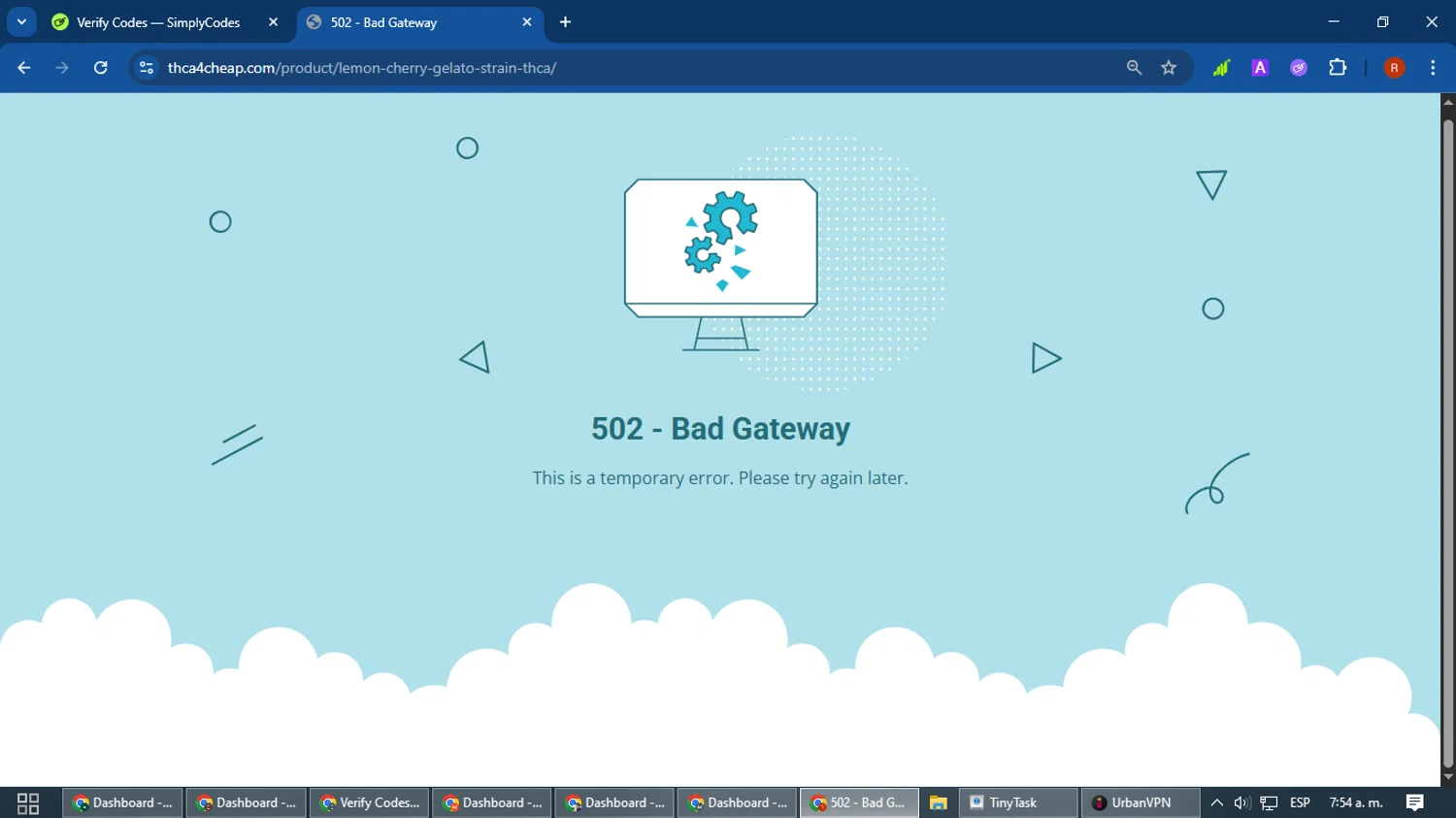
Task: Change the ESP input language
Action: [x=1300, y=802]
